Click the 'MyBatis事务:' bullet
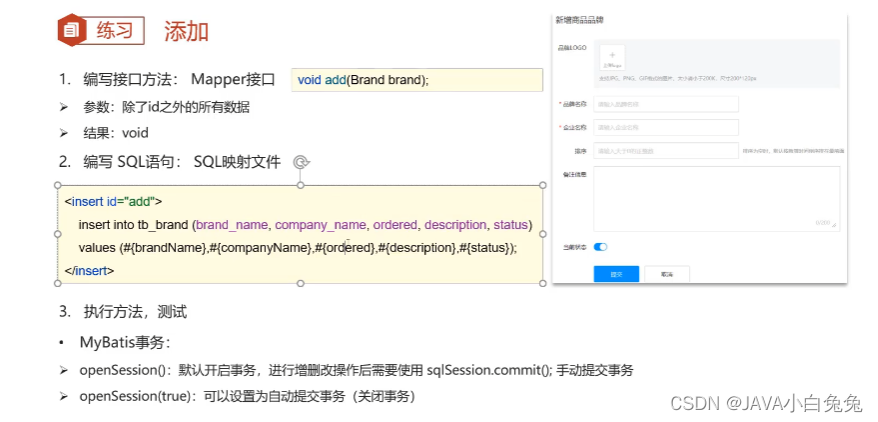Viewport: 878px width, 422px height. [x=115, y=343]
